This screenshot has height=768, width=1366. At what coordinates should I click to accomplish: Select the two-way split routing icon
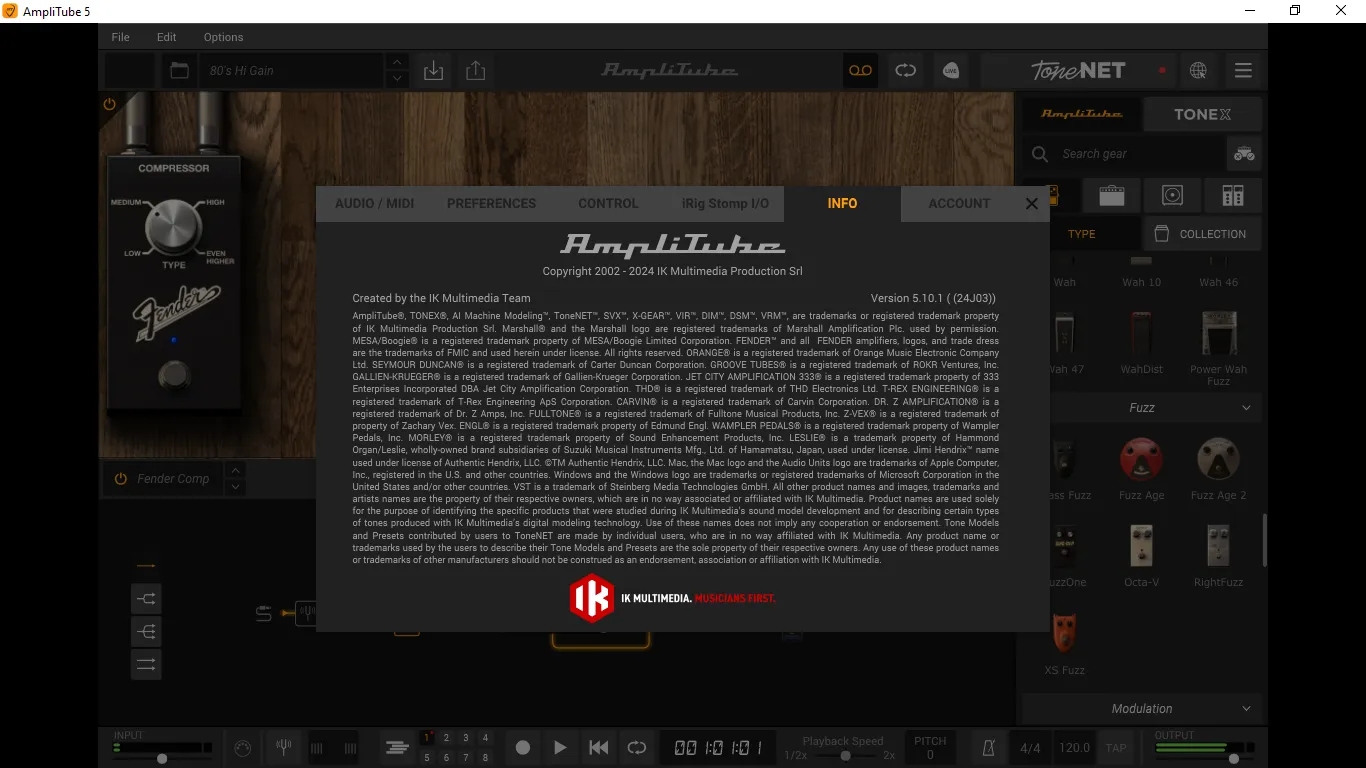tap(146, 599)
